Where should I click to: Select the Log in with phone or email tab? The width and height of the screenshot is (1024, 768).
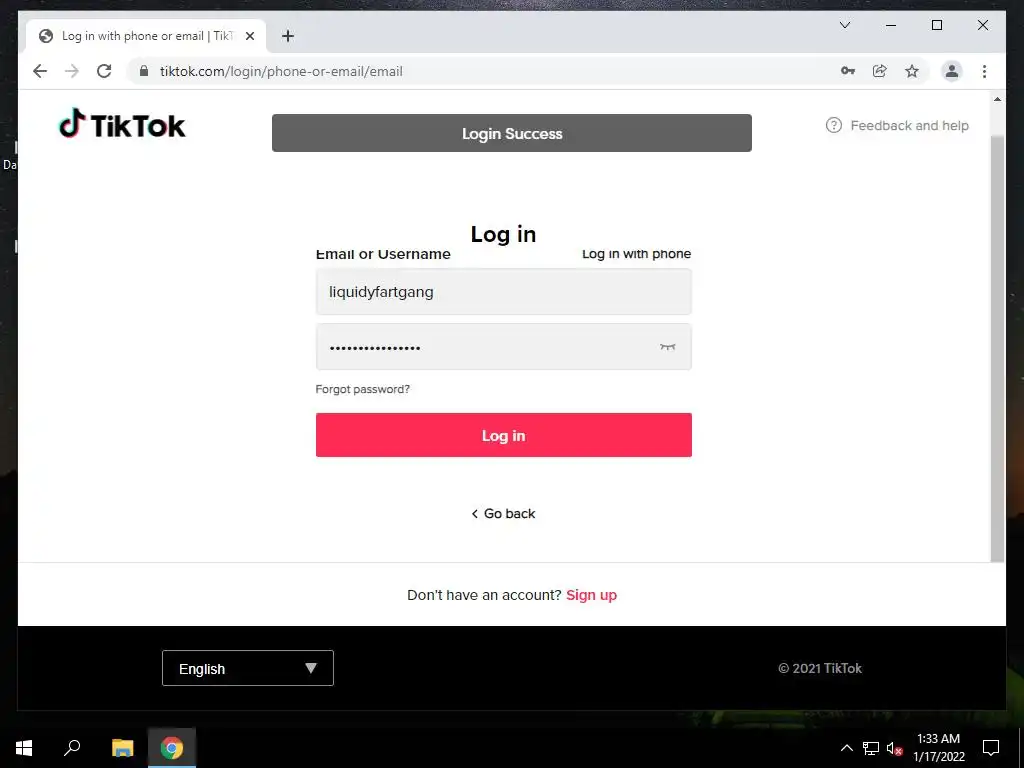[x=146, y=36]
